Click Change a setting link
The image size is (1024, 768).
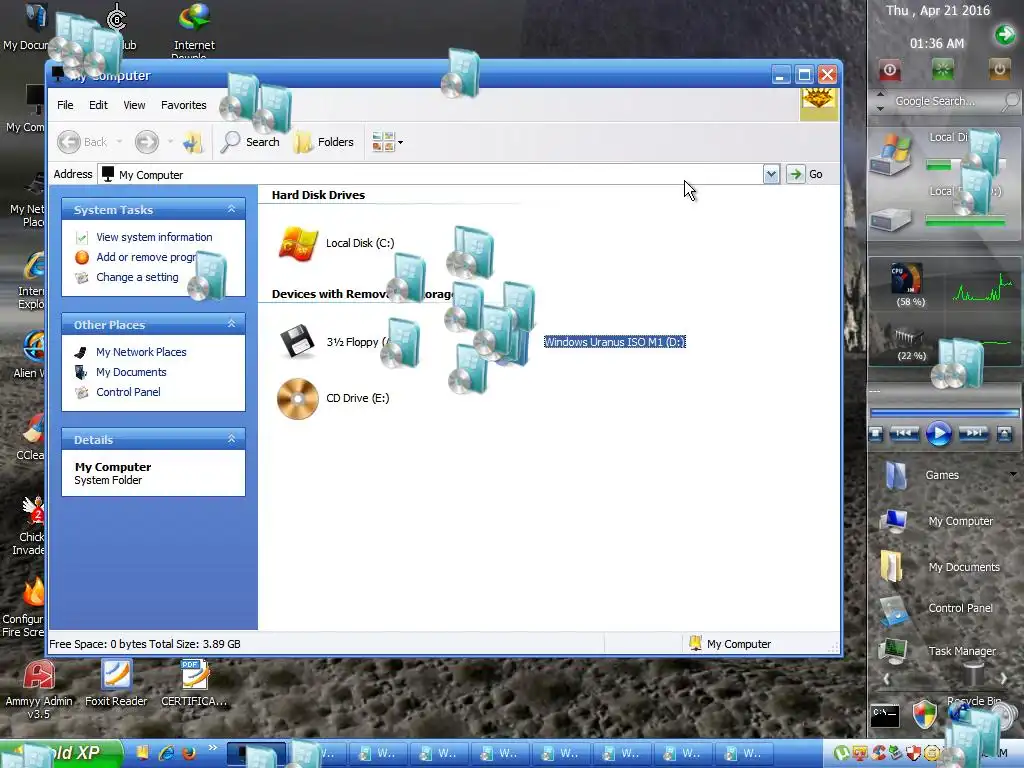(137, 278)
